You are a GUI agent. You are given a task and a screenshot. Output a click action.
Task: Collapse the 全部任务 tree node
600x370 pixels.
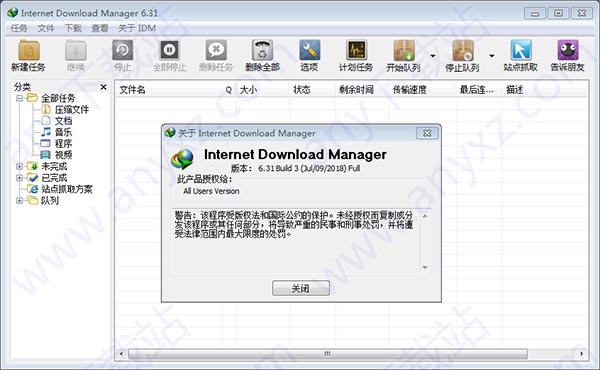[x=19, y=98]
